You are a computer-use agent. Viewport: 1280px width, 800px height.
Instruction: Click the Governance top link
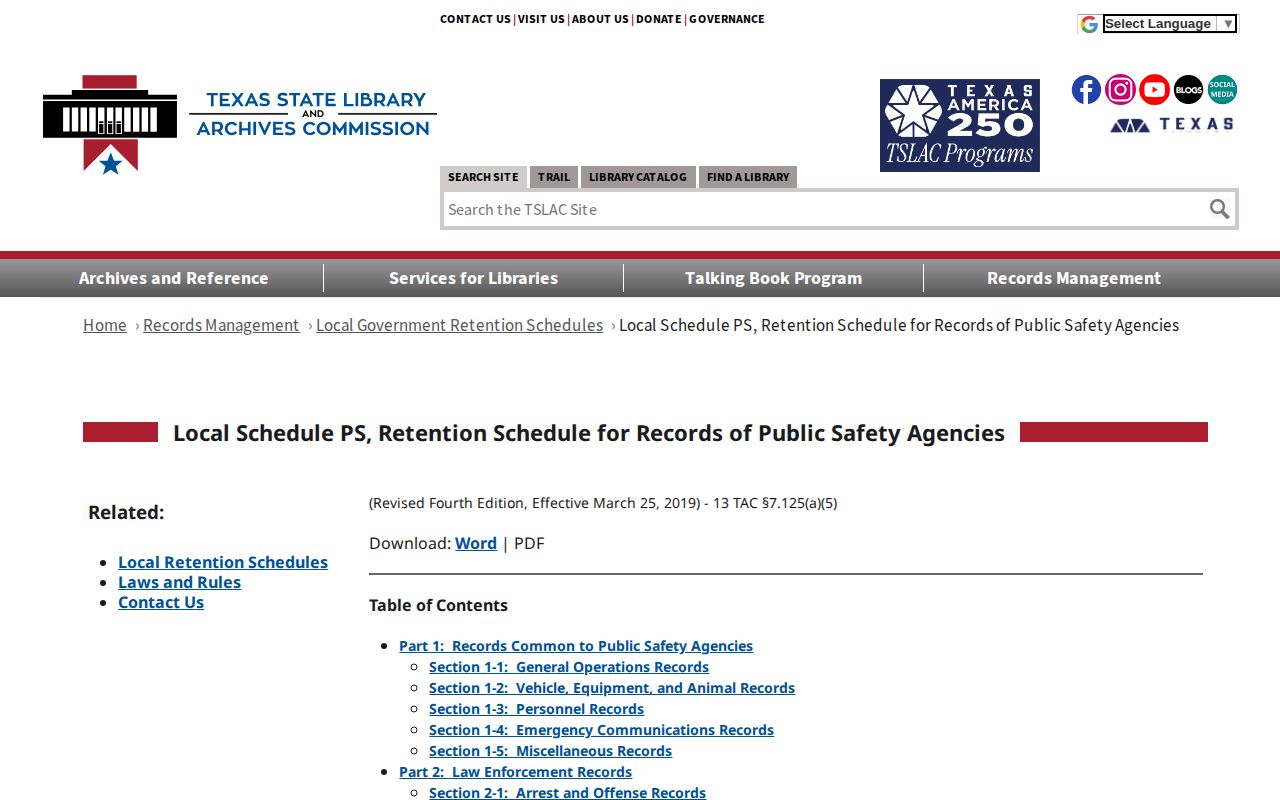pos(727,19)
